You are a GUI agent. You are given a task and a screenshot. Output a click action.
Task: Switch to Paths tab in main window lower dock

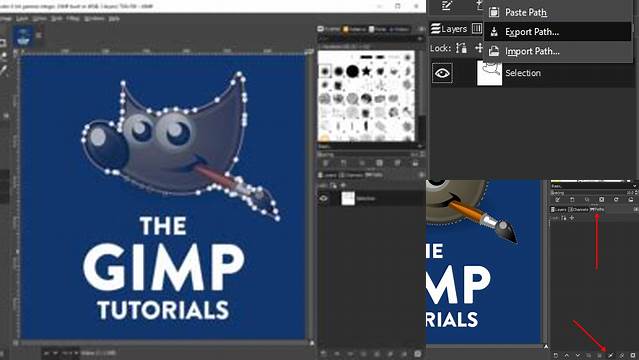tap(374, 175)
